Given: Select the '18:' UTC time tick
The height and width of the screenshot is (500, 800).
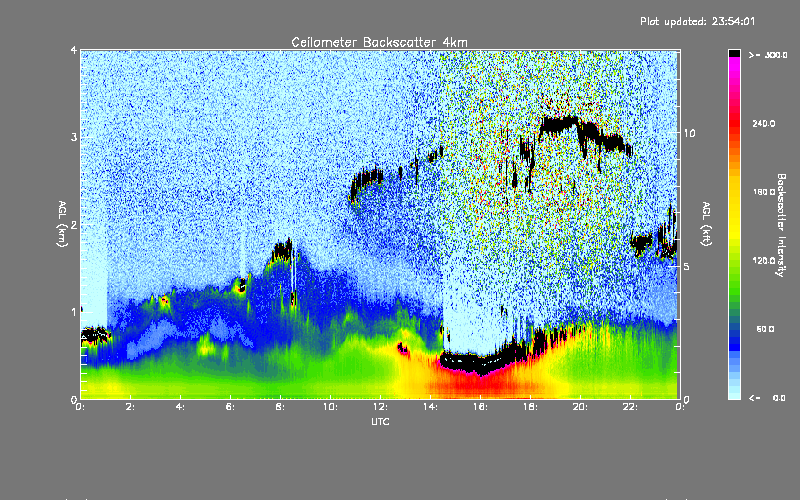Looking at the screenshot, I should 530,407.
